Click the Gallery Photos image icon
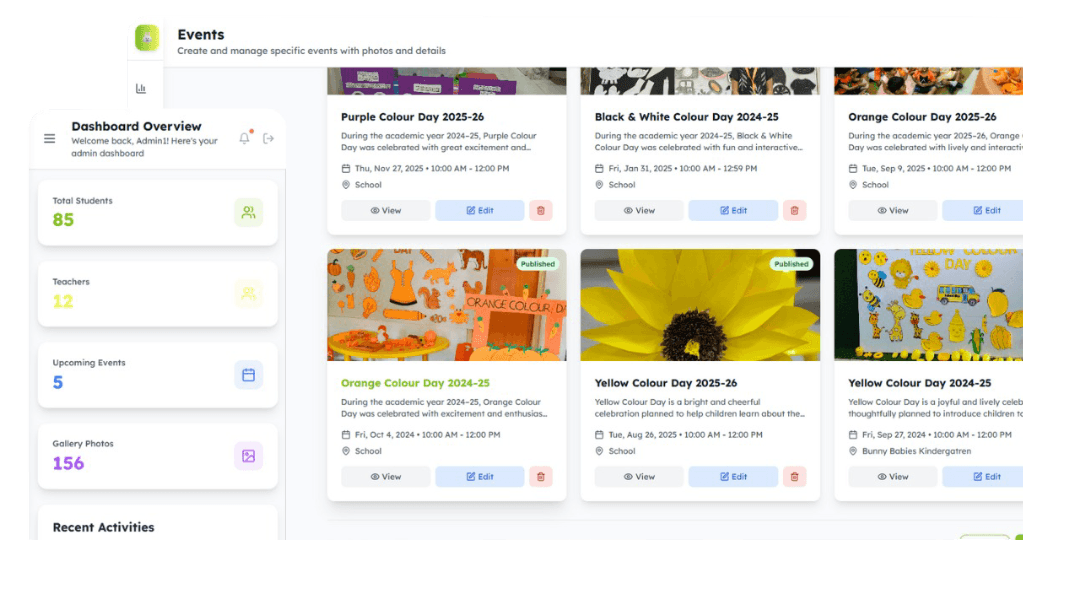 [248, 456]
